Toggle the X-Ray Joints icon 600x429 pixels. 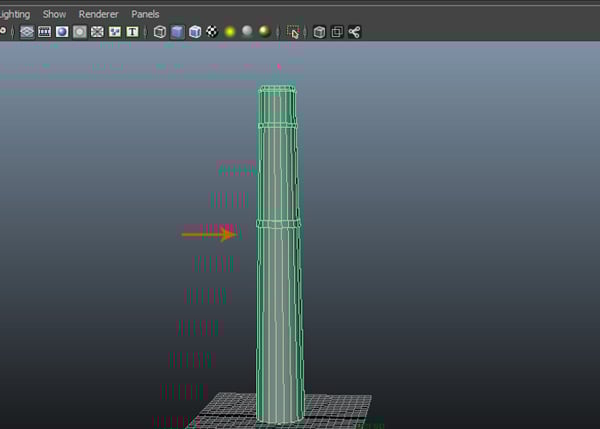[354, 32]
